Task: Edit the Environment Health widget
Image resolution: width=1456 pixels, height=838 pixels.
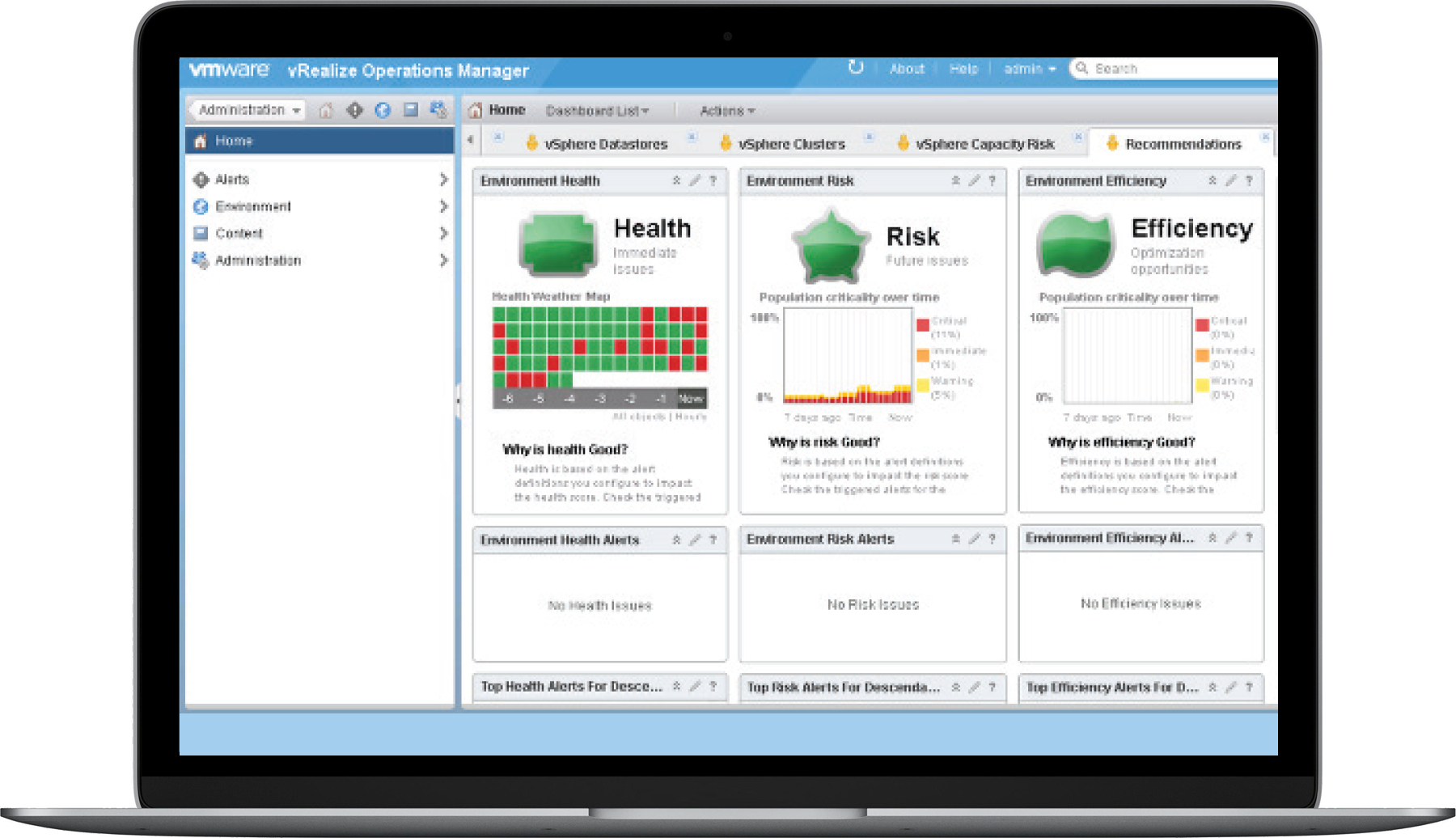Action: coord(695,180)
